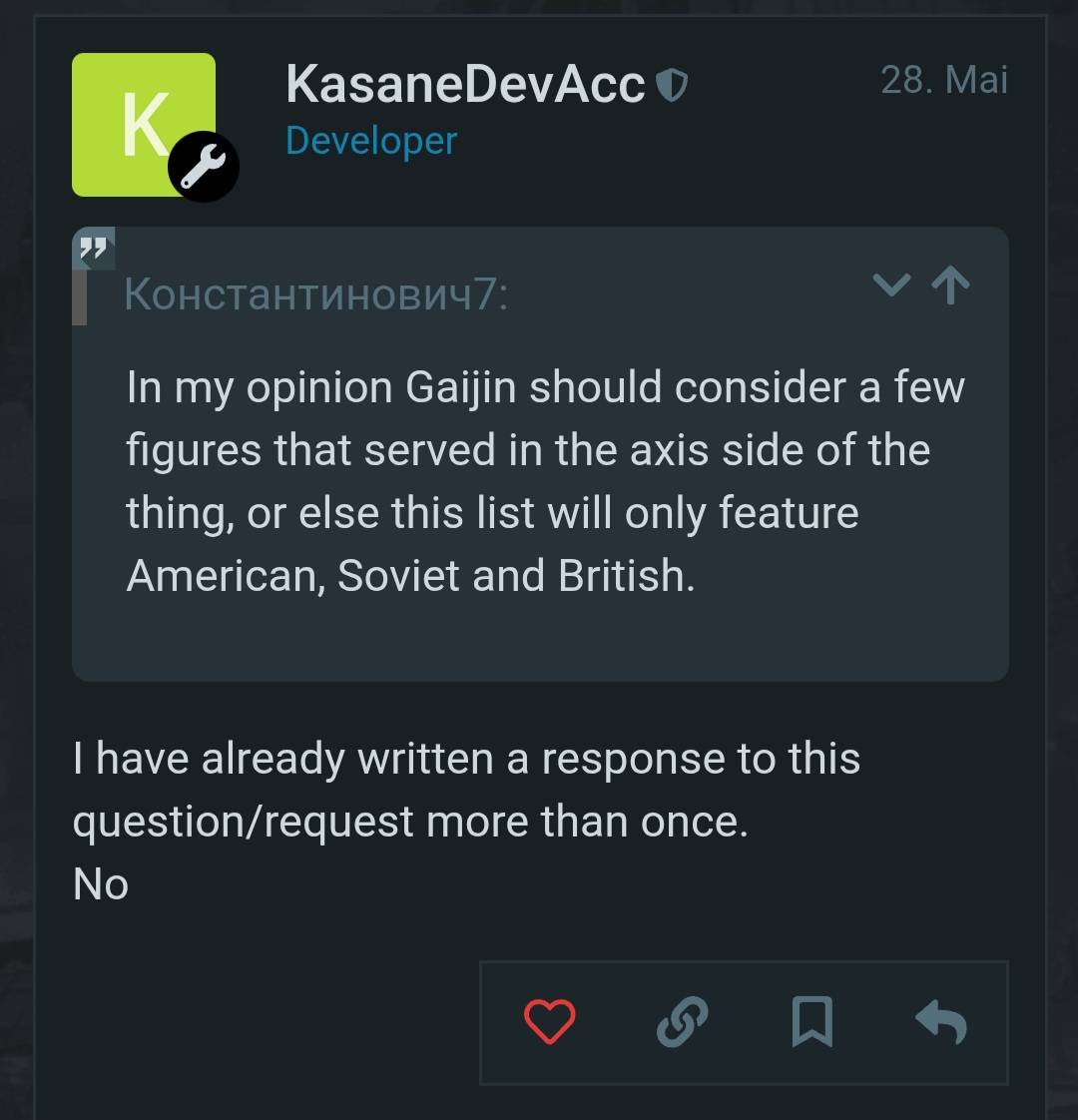Image resolution: width=1078 pixels, height=1120 pixels.
Task: Click quoted author Константинович7
Action: pos(315,294)
